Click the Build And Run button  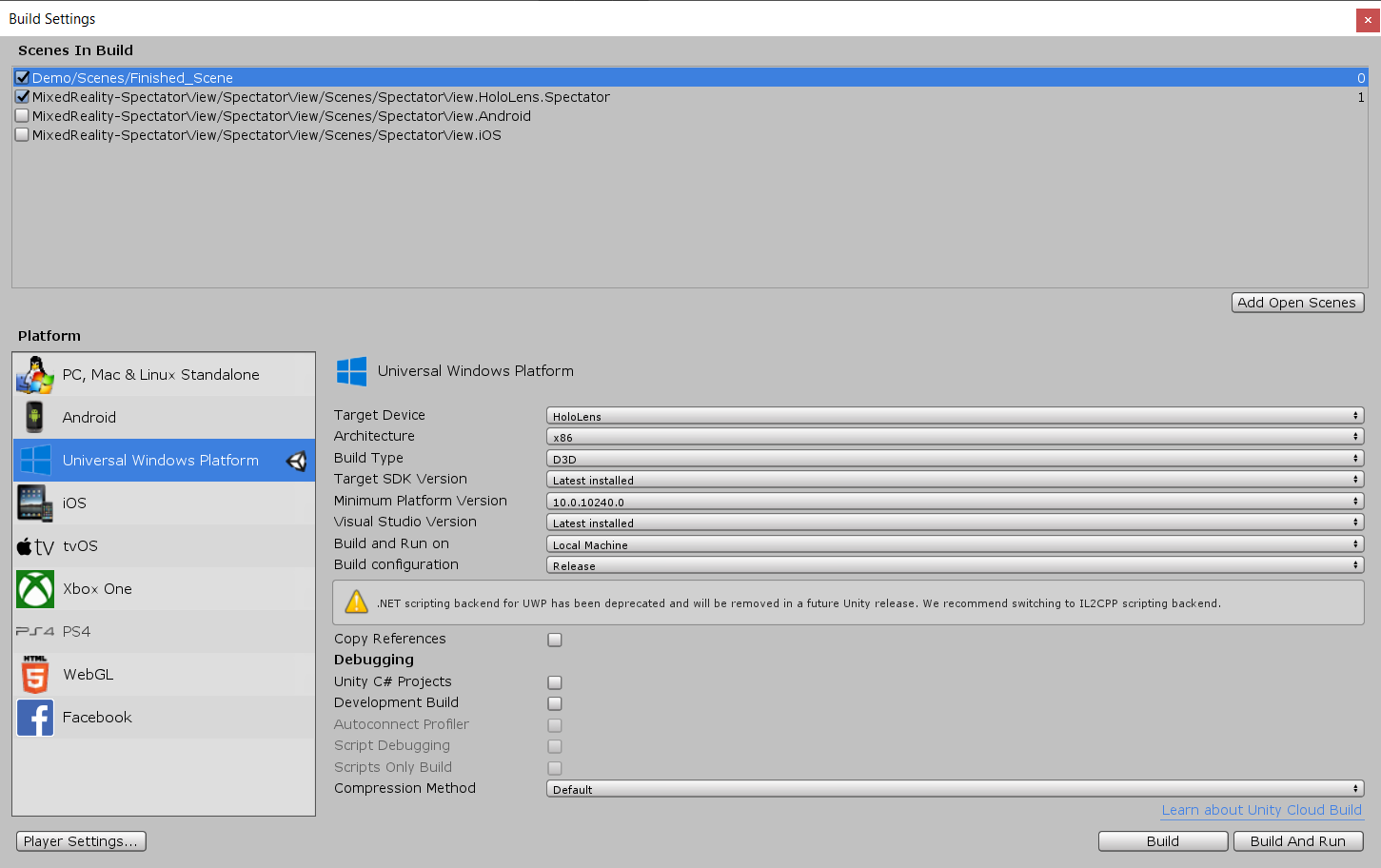[x=1298, y=840]
